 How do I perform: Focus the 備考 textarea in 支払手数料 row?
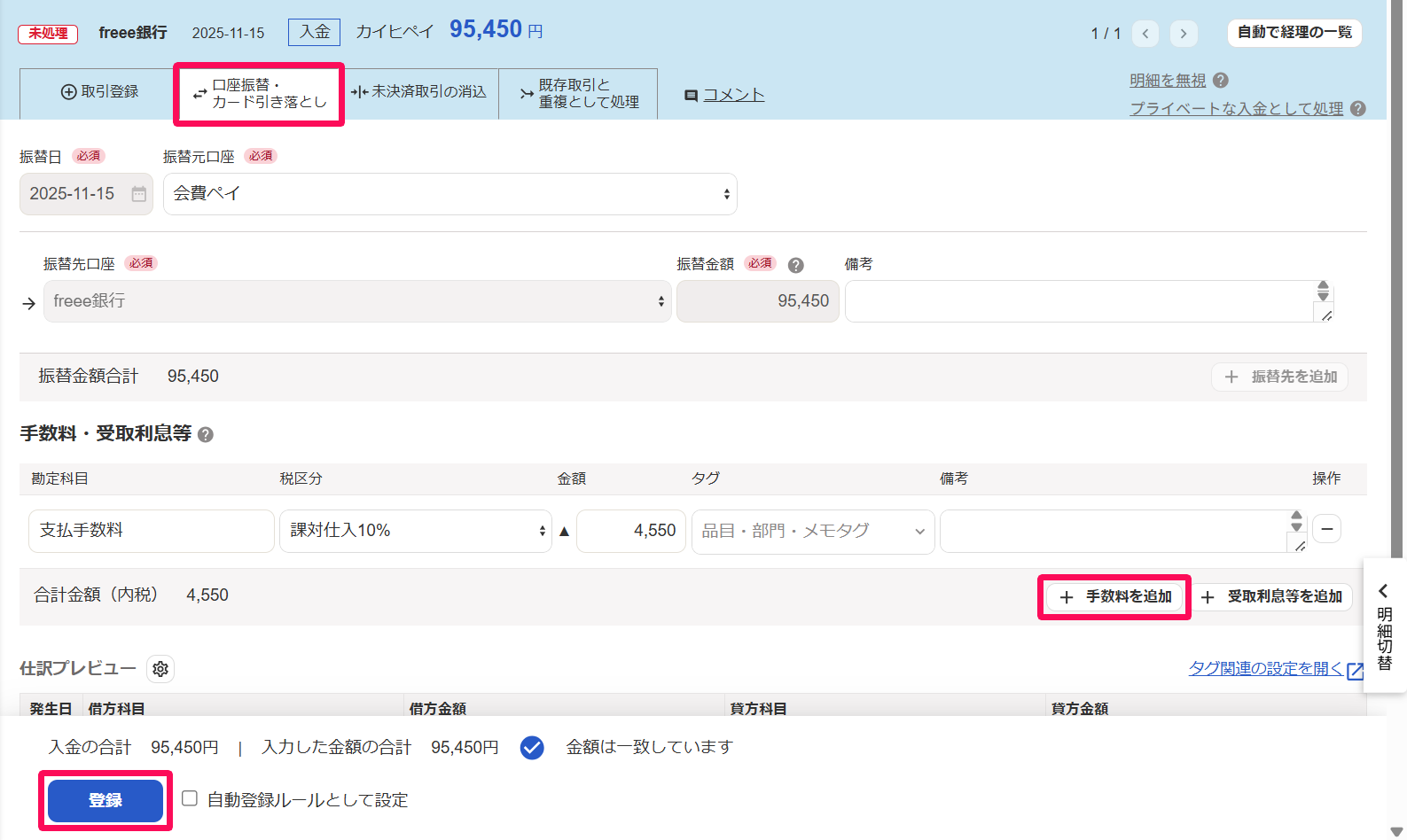tap(1124, 531)
